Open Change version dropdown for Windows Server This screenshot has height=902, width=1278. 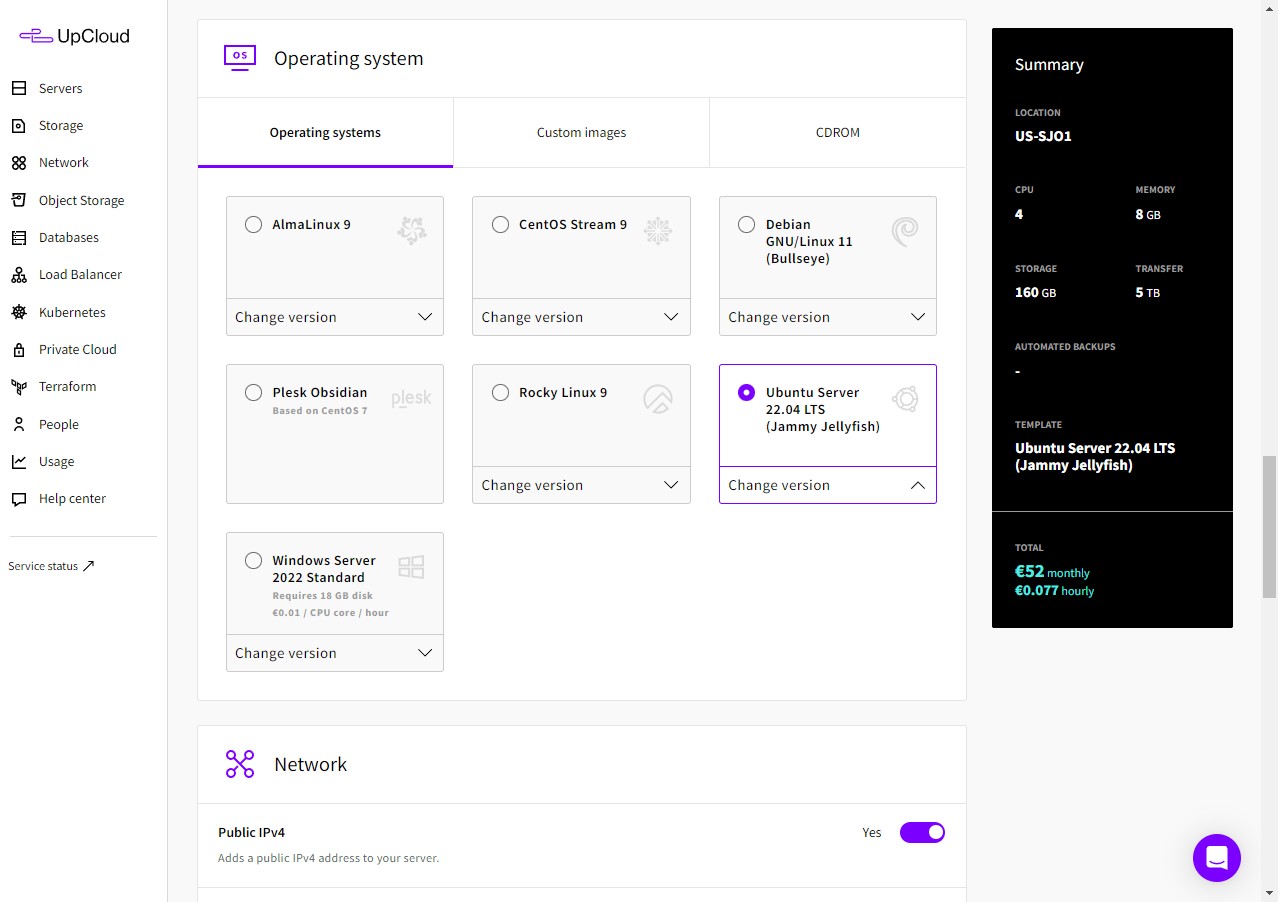click(334, 653)
